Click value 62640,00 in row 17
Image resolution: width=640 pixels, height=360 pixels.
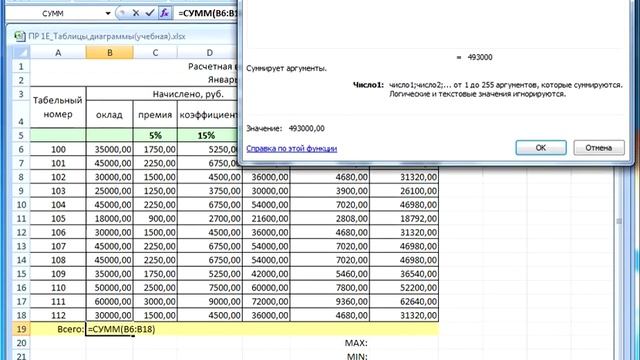click(x=404, y=302)
